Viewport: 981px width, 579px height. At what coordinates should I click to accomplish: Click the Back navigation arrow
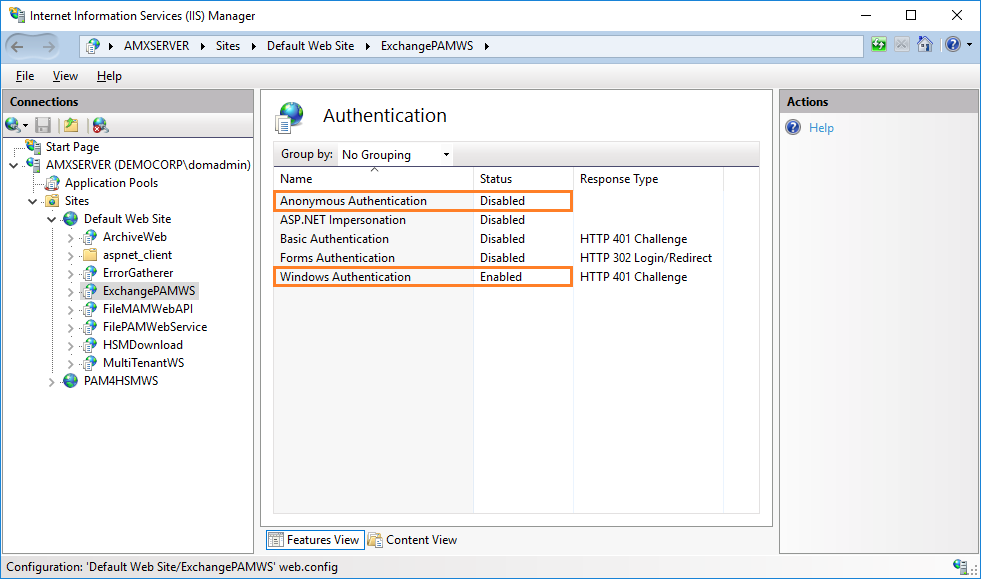point(19,46)
